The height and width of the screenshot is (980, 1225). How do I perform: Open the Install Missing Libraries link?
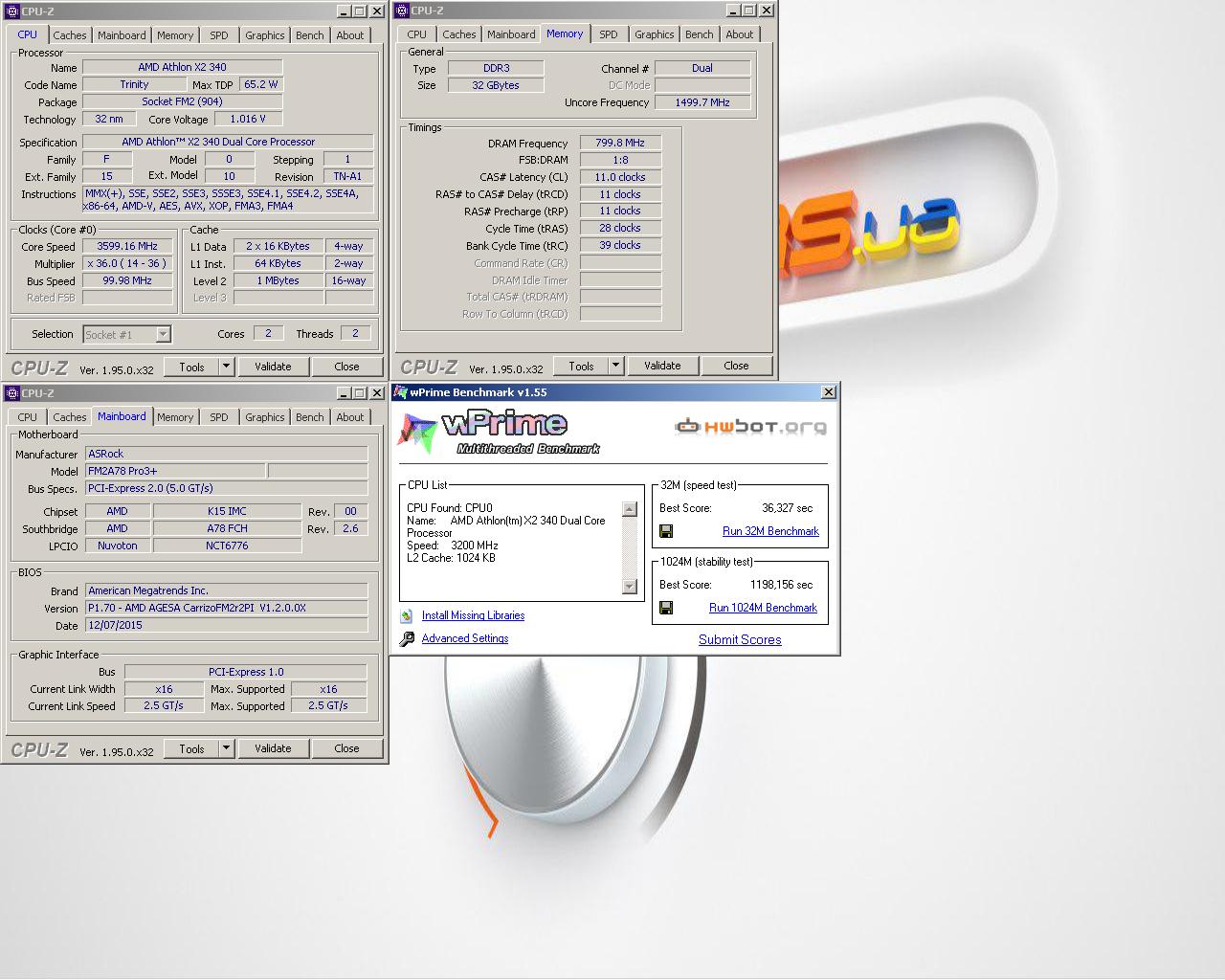click(x=473, y=615)
